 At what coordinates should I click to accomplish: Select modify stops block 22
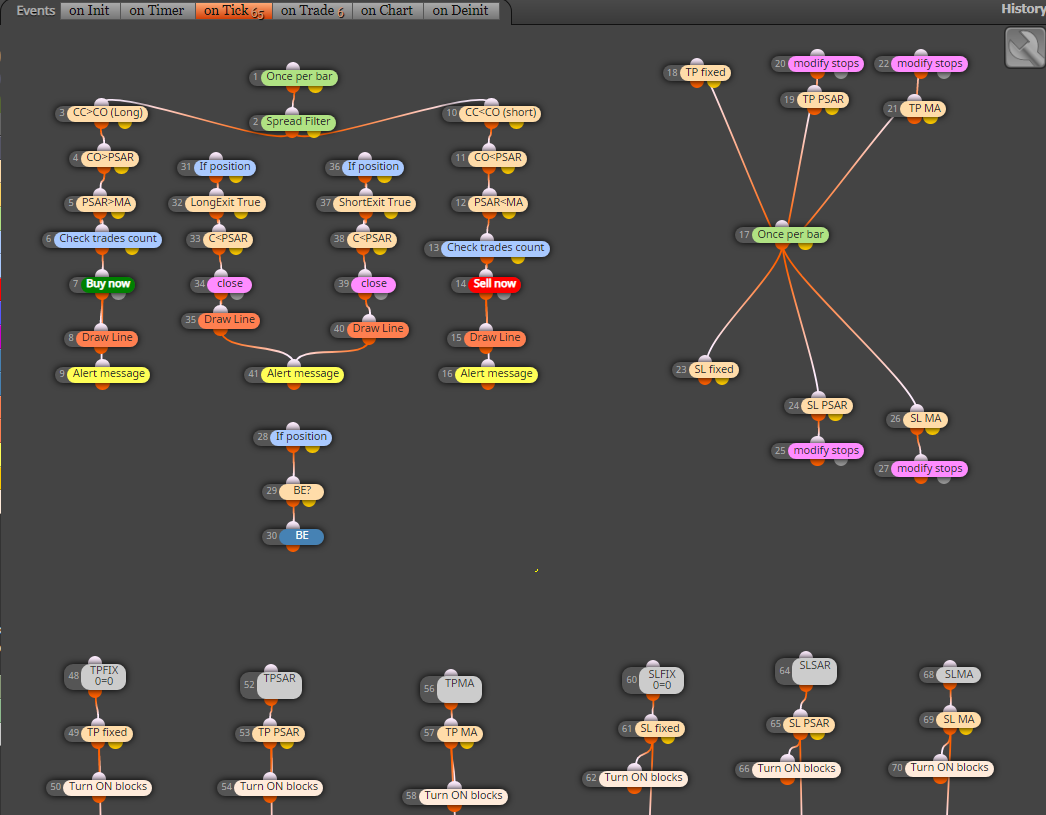tap(929, 64)
